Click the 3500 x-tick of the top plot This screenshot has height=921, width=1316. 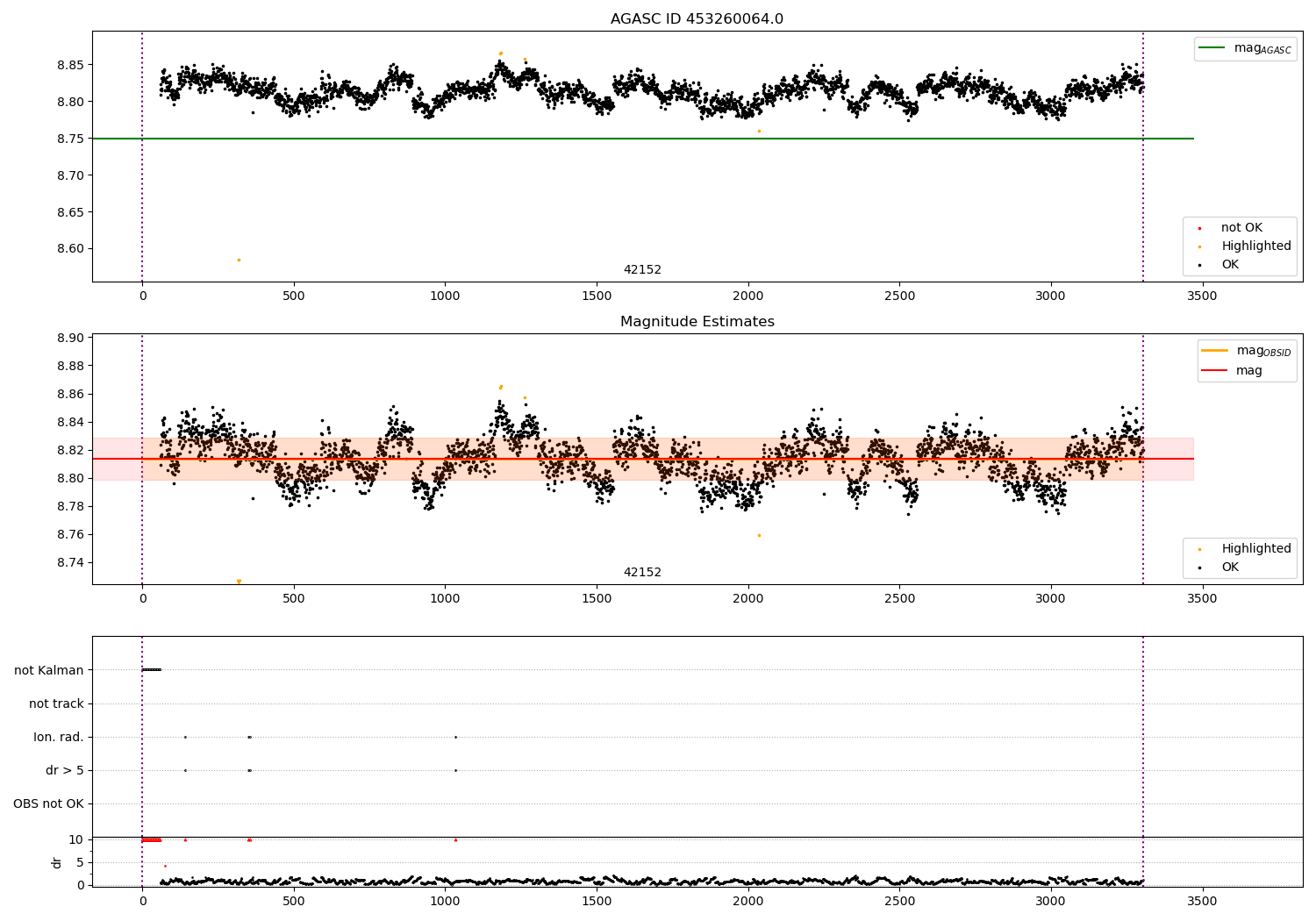click(x=1202, y=296)
